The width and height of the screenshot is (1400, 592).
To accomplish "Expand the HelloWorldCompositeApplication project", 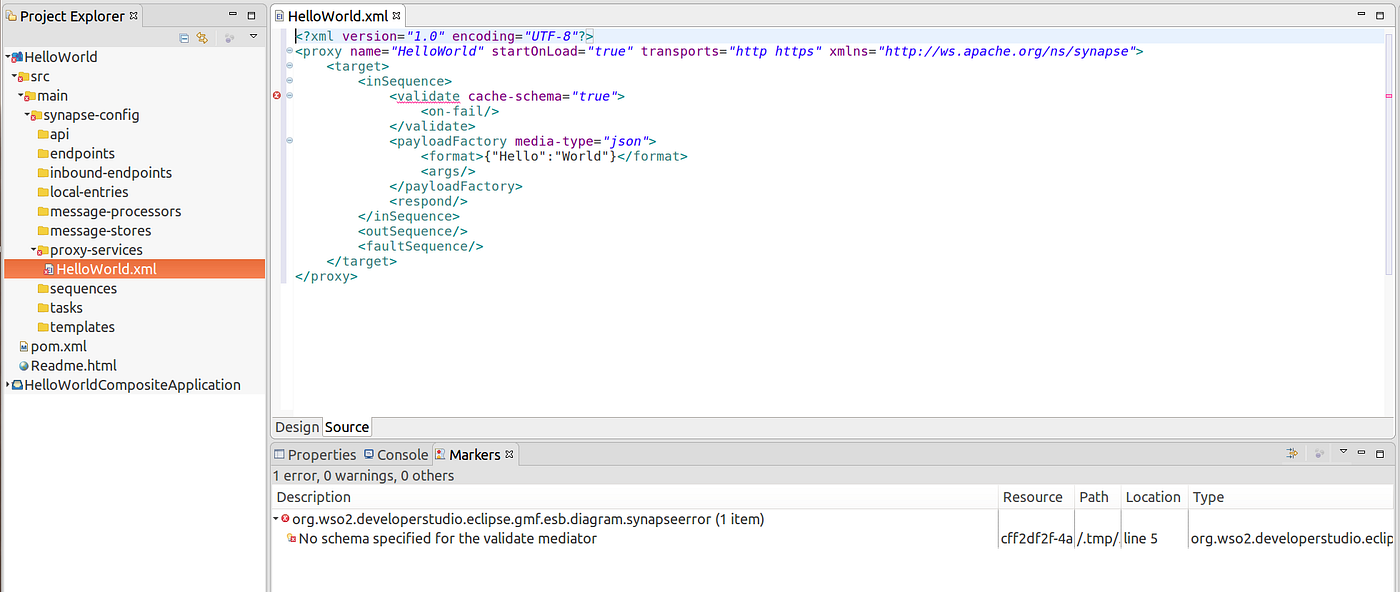I will coord(6,384).
